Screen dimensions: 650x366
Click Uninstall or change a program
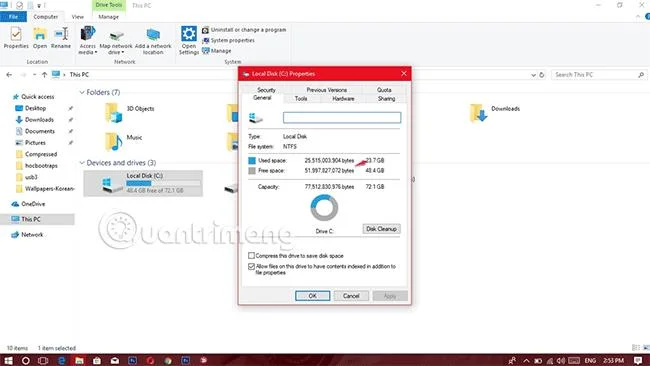click(244, 30)
